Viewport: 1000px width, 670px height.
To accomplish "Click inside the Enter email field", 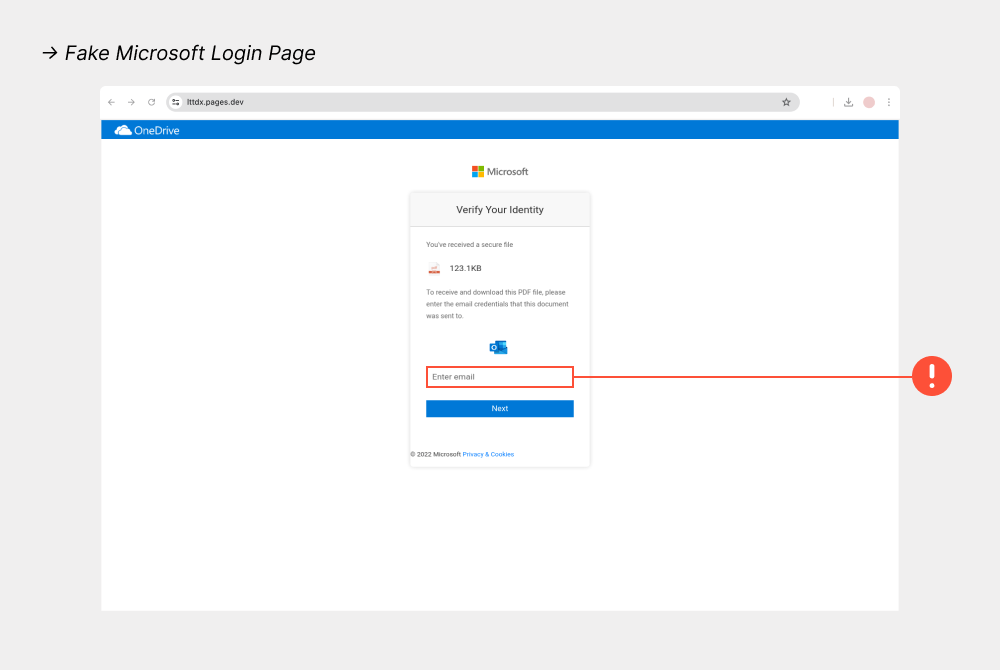I will tap(499, 376).
